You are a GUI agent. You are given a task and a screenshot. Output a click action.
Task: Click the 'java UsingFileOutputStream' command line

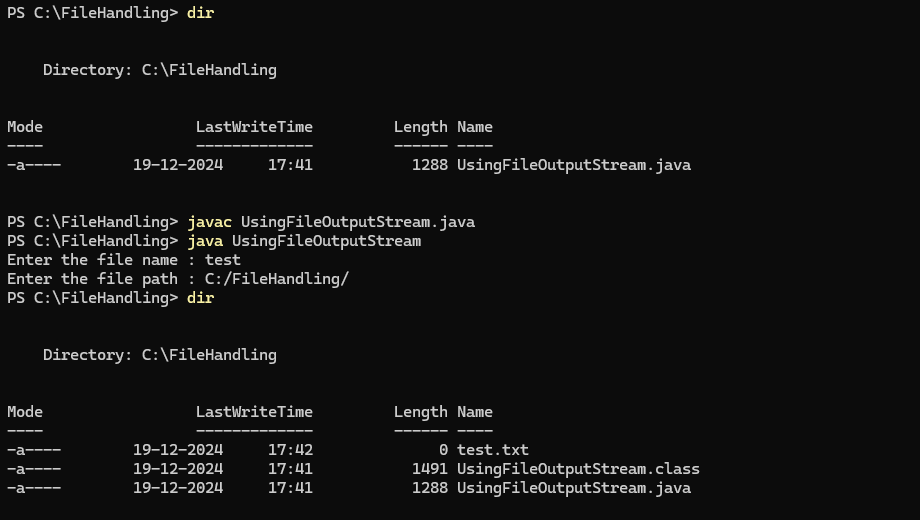coord(303,241)
